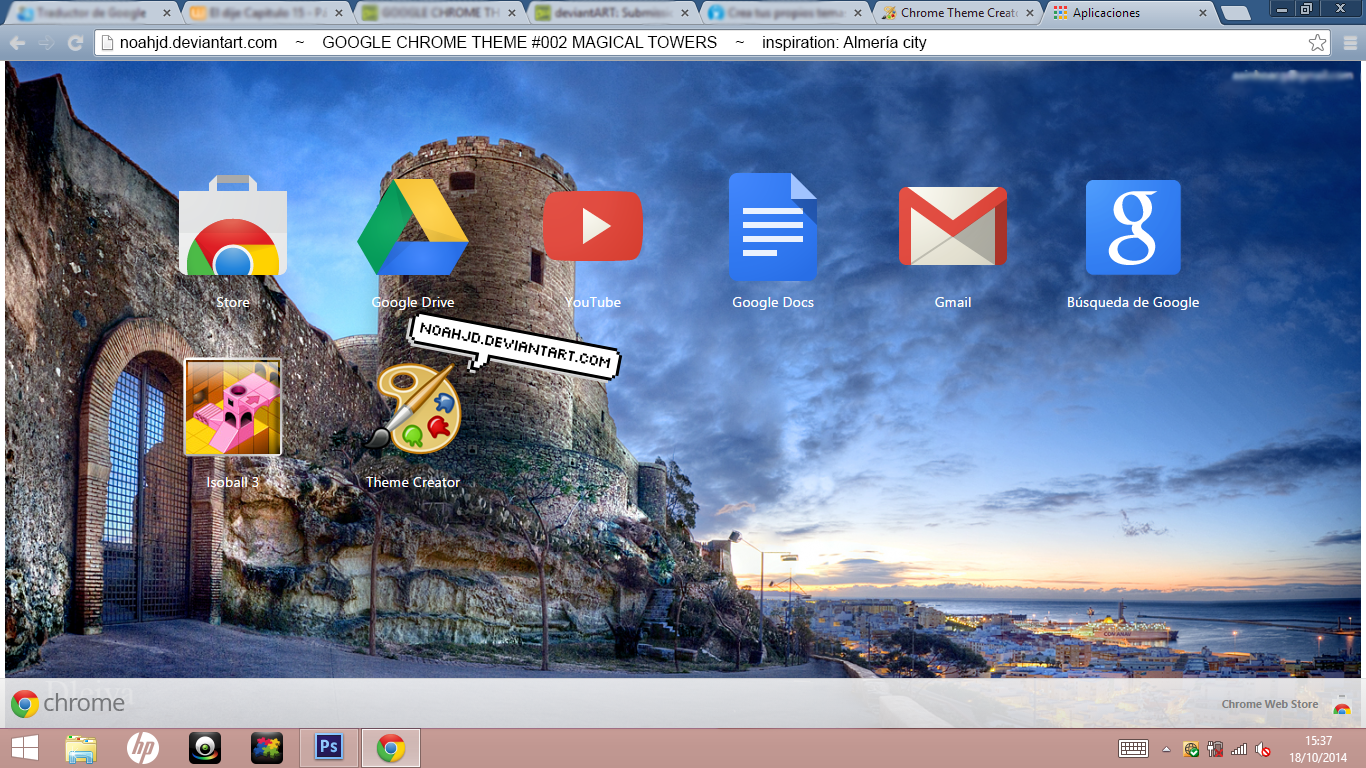Click the Theme Creator label text
This screenshot has height=768, width=1366.
click(x=413, y=482)
